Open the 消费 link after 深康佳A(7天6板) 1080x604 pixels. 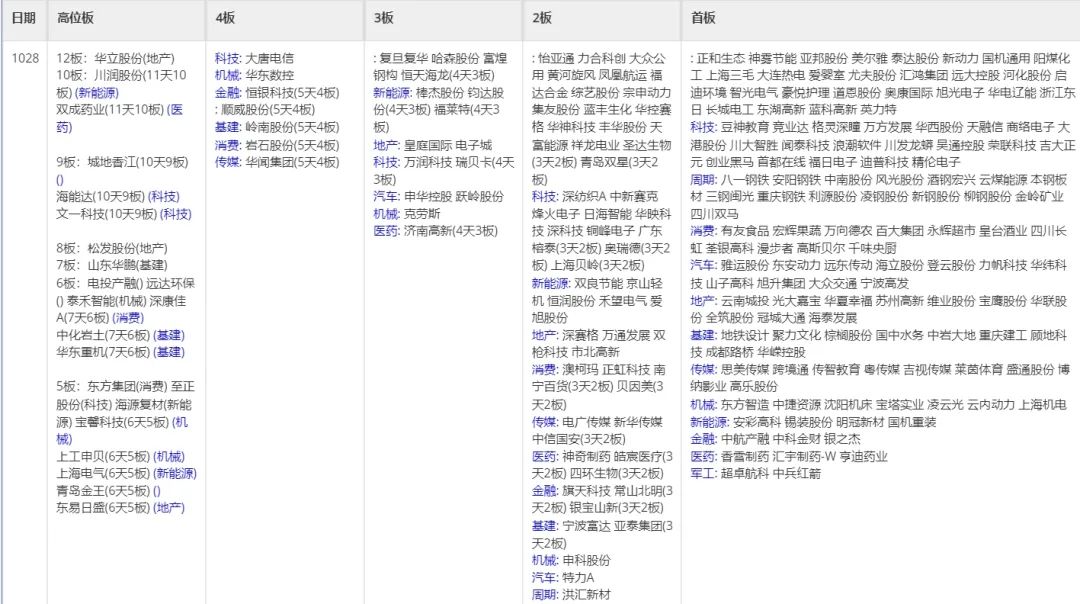point(128,317)
